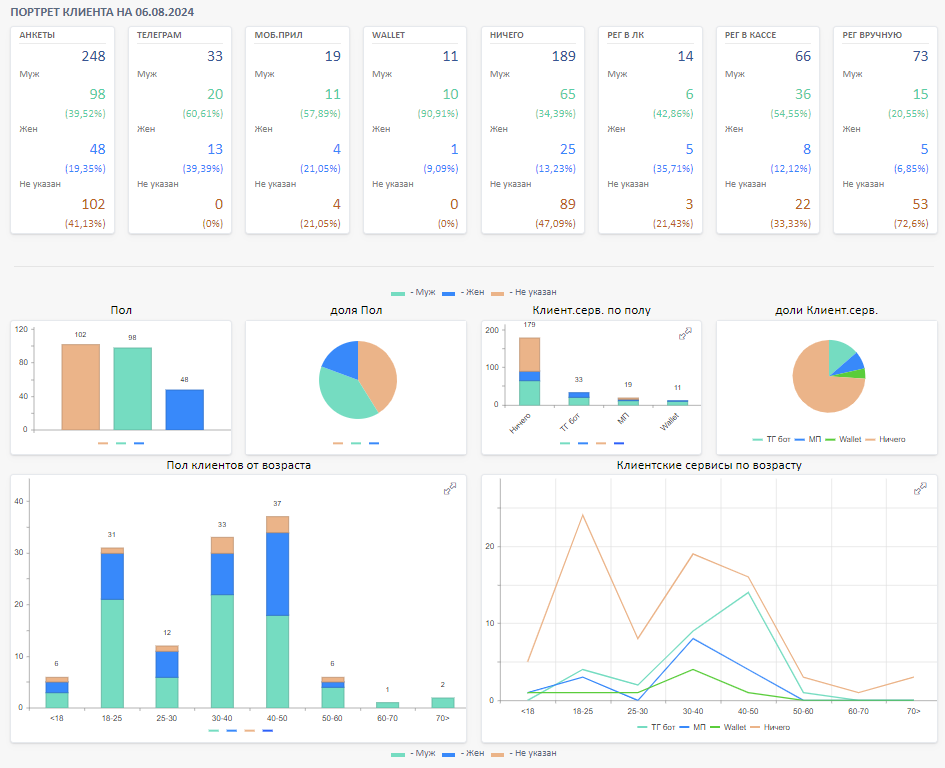Click the 18-25 age bar labeled 31
The image size is (945, 768).
coord(112,628)
